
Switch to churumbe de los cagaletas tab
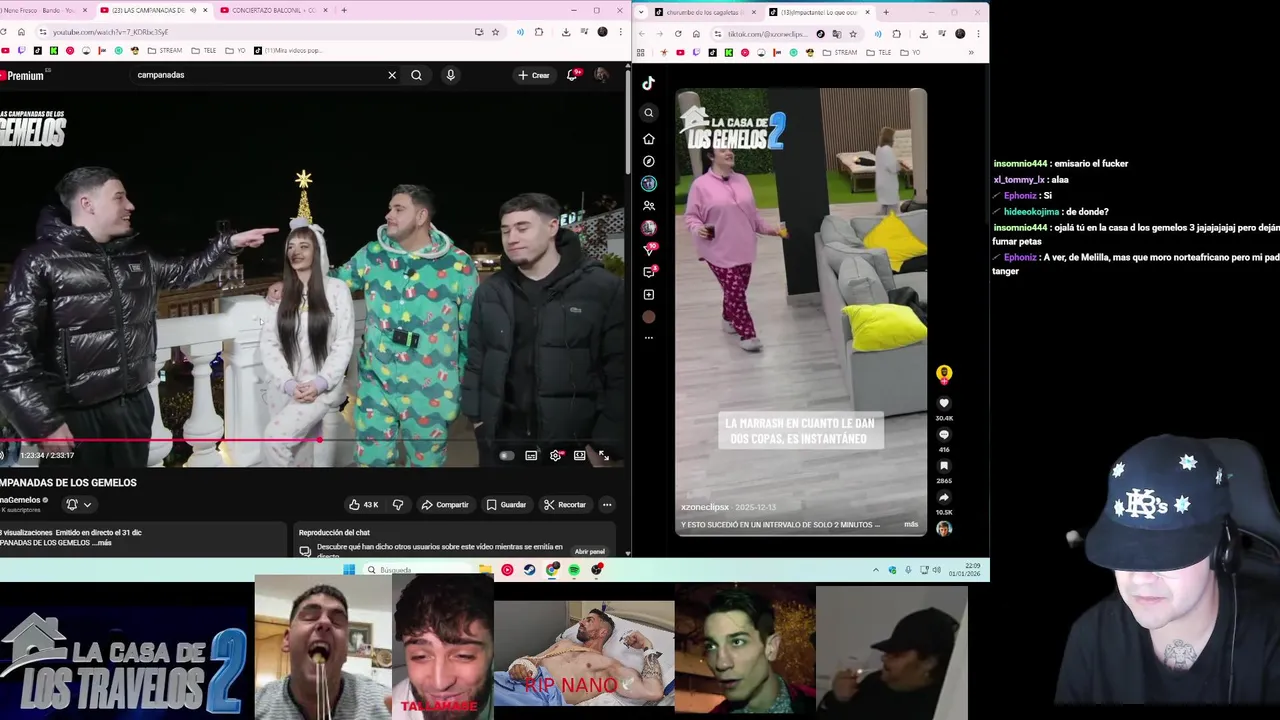pos(705,12)
